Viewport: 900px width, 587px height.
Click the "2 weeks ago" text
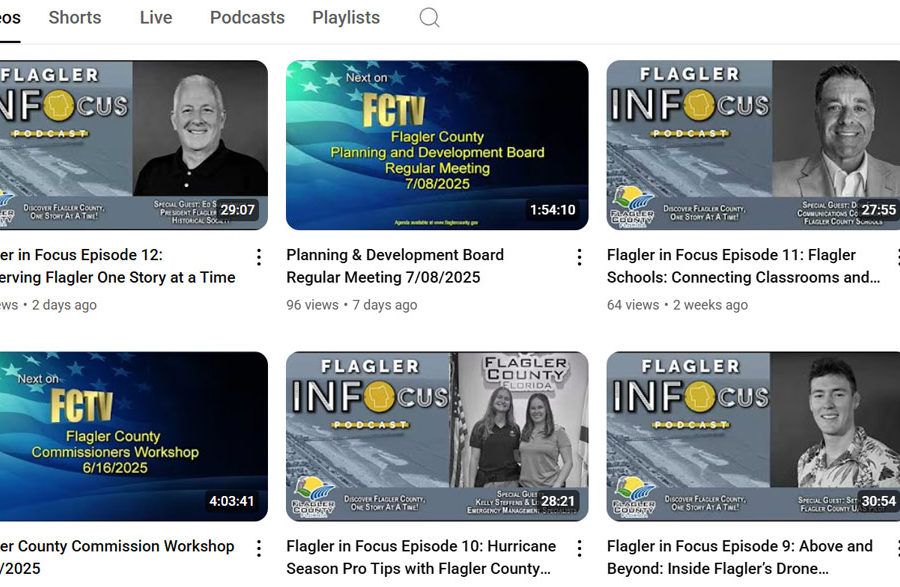(x=711, y=305)
